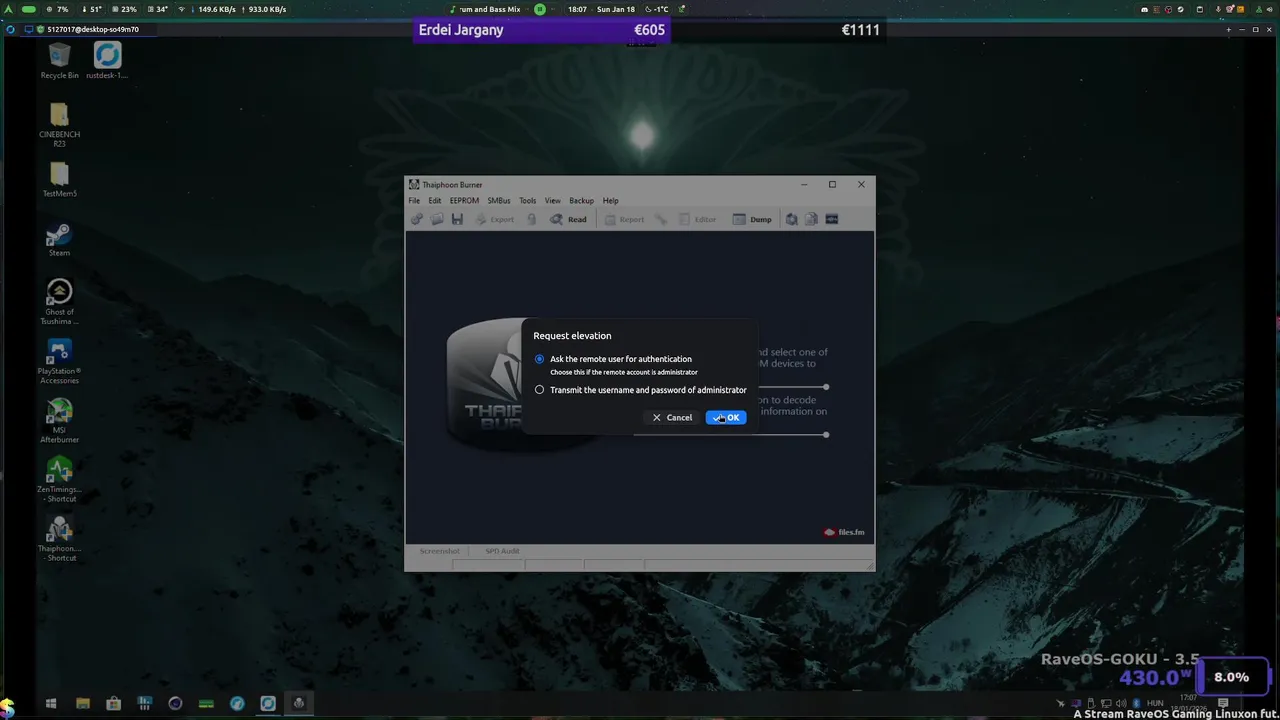Open CINEBENCH R23 folder icon
The height and width of the screenshot is (720, 1280).
(59, 125)
